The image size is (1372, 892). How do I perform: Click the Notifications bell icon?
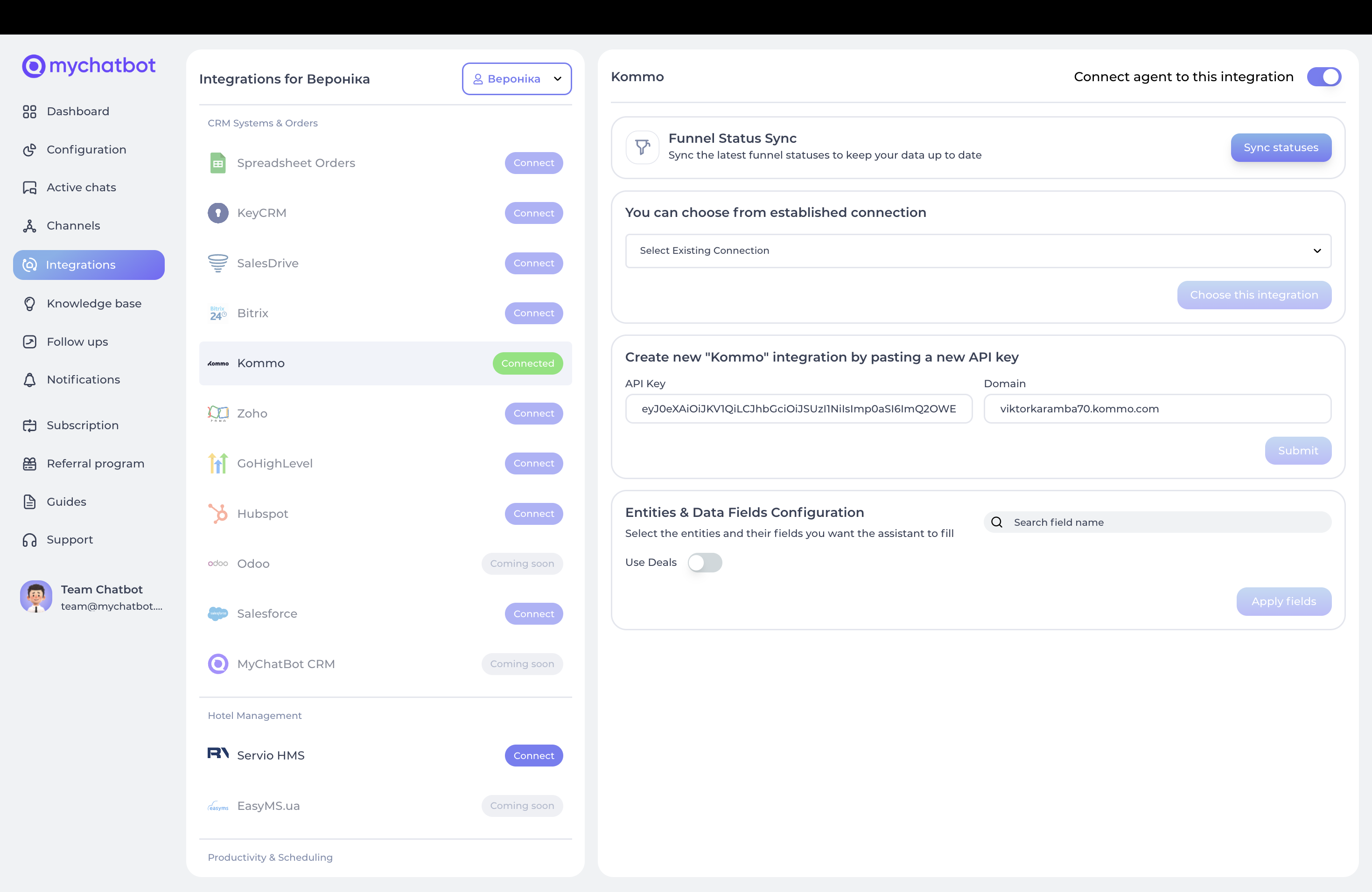pyautogui.click(x=29, y=380)
